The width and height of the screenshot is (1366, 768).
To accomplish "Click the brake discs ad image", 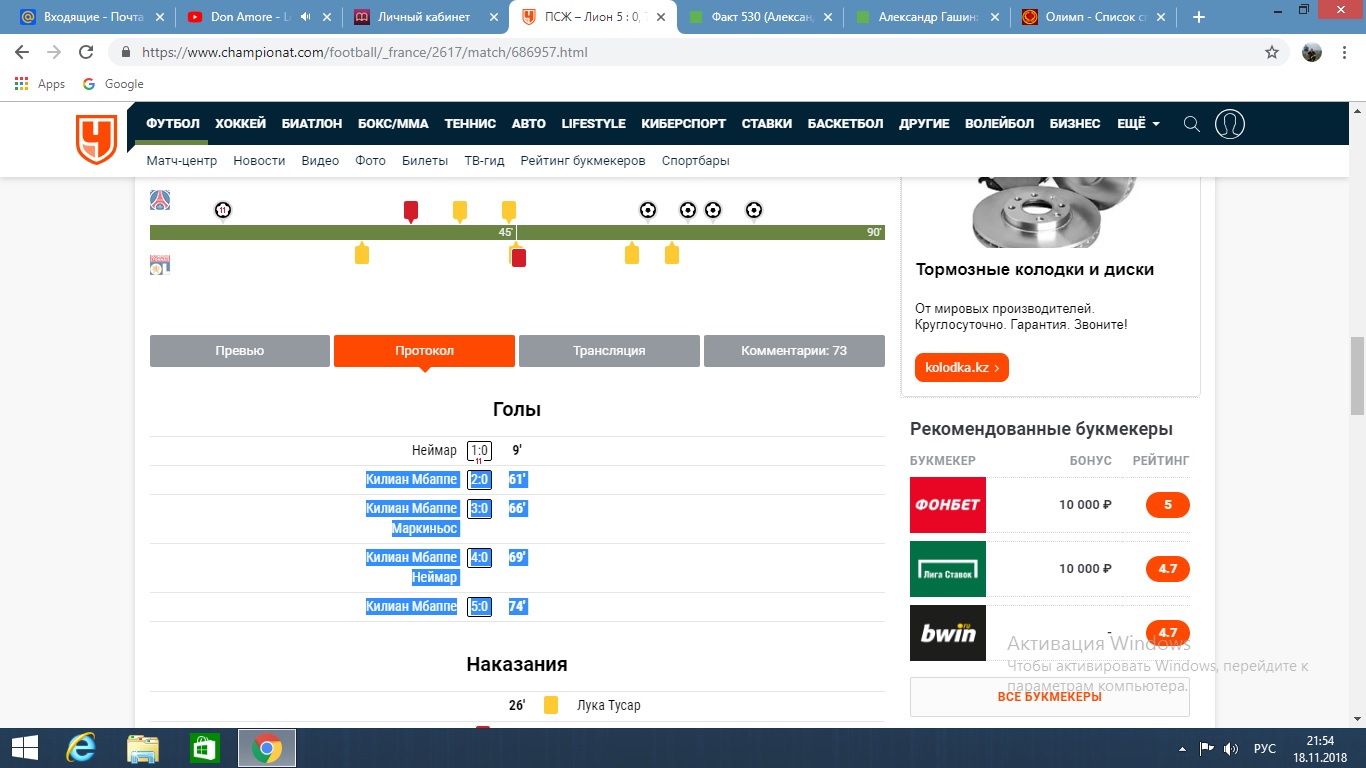I will pyautogui.click(x=1055, y=211).
